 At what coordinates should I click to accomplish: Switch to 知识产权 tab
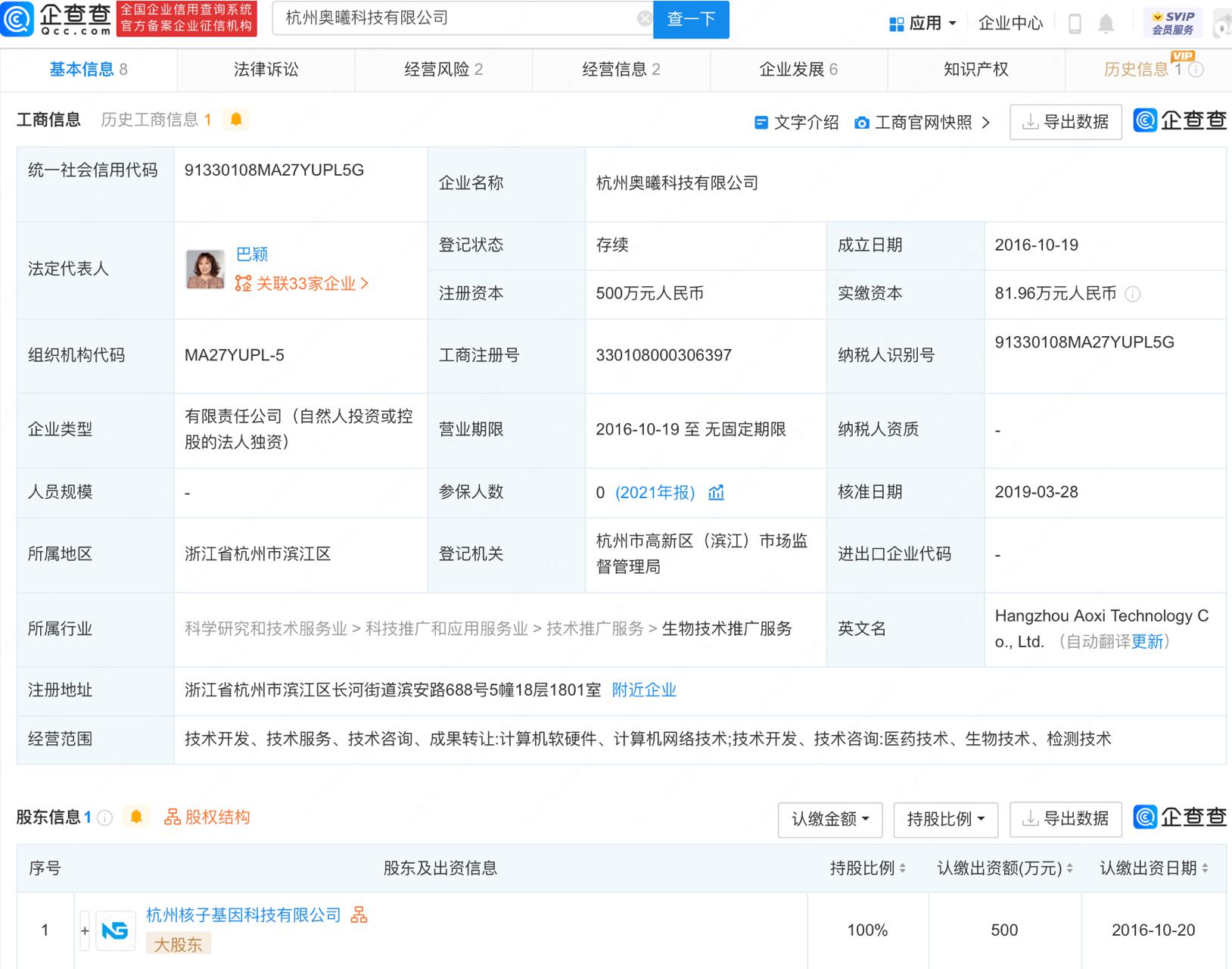click(x=976, y=70)
